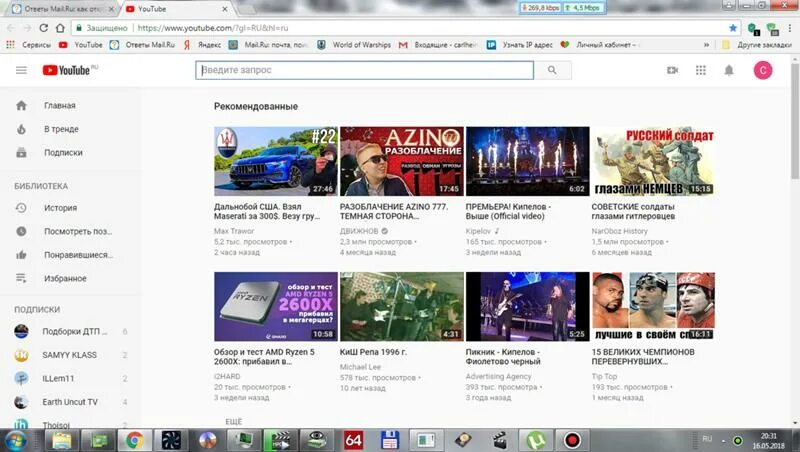Viewport: 800px width, 452px height.
Task: Play the AZINO 777 разоблачение thumbnail
Action: pyautogui.click(x=402, y=161)
